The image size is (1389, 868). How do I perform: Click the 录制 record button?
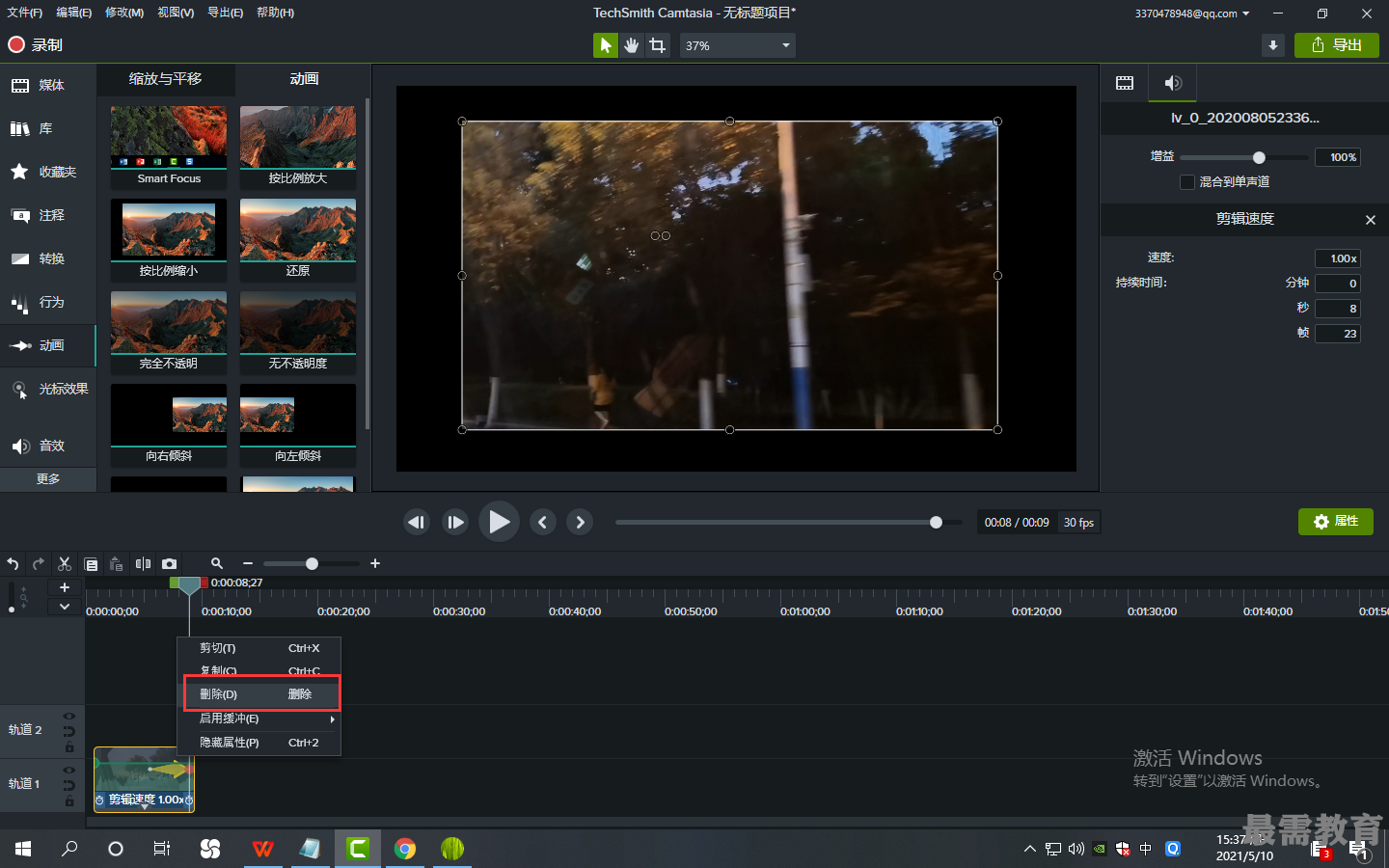pyautogui.click(x=35, y=45)
